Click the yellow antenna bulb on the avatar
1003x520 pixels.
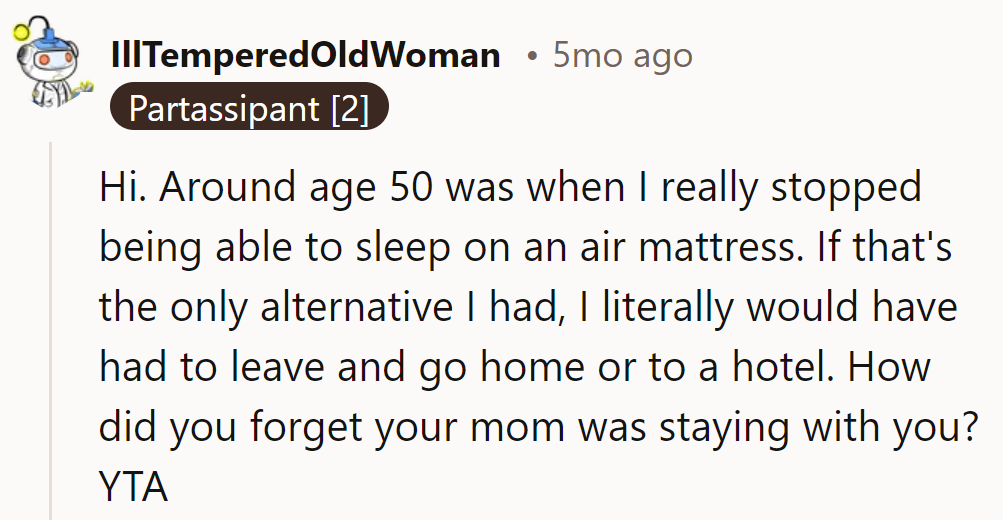pos(21,31)
